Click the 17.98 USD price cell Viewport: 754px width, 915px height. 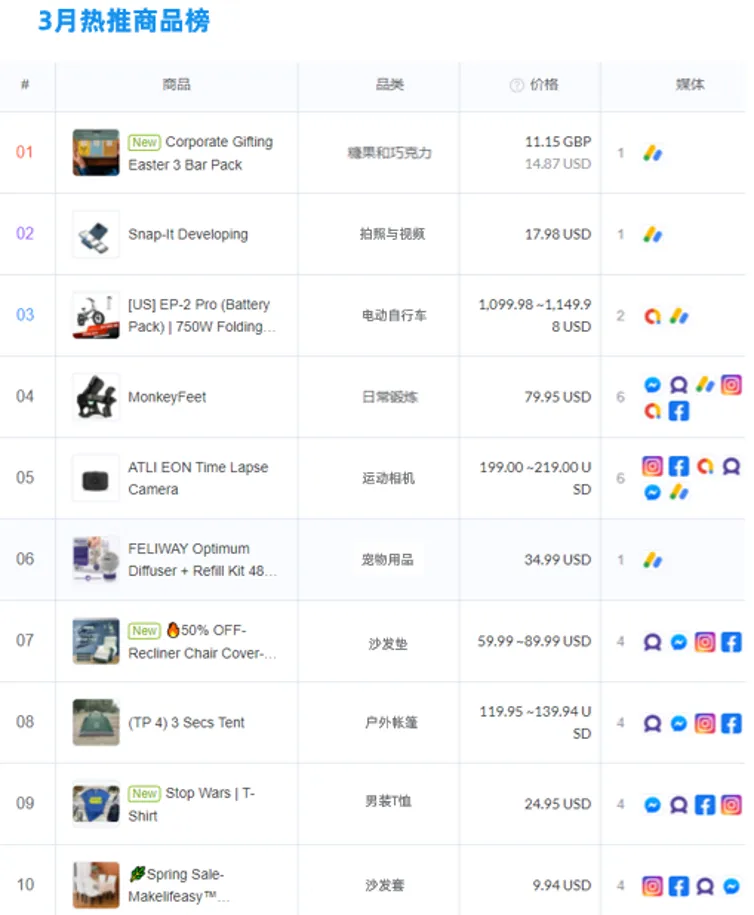(558, 235)
